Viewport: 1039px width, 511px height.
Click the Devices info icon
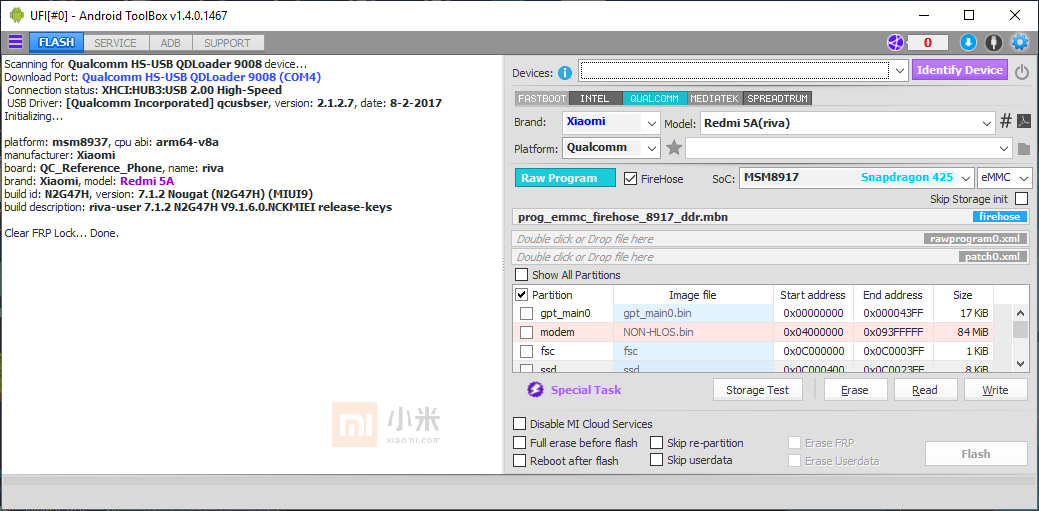pyautogui.click(x=565, y=73)
